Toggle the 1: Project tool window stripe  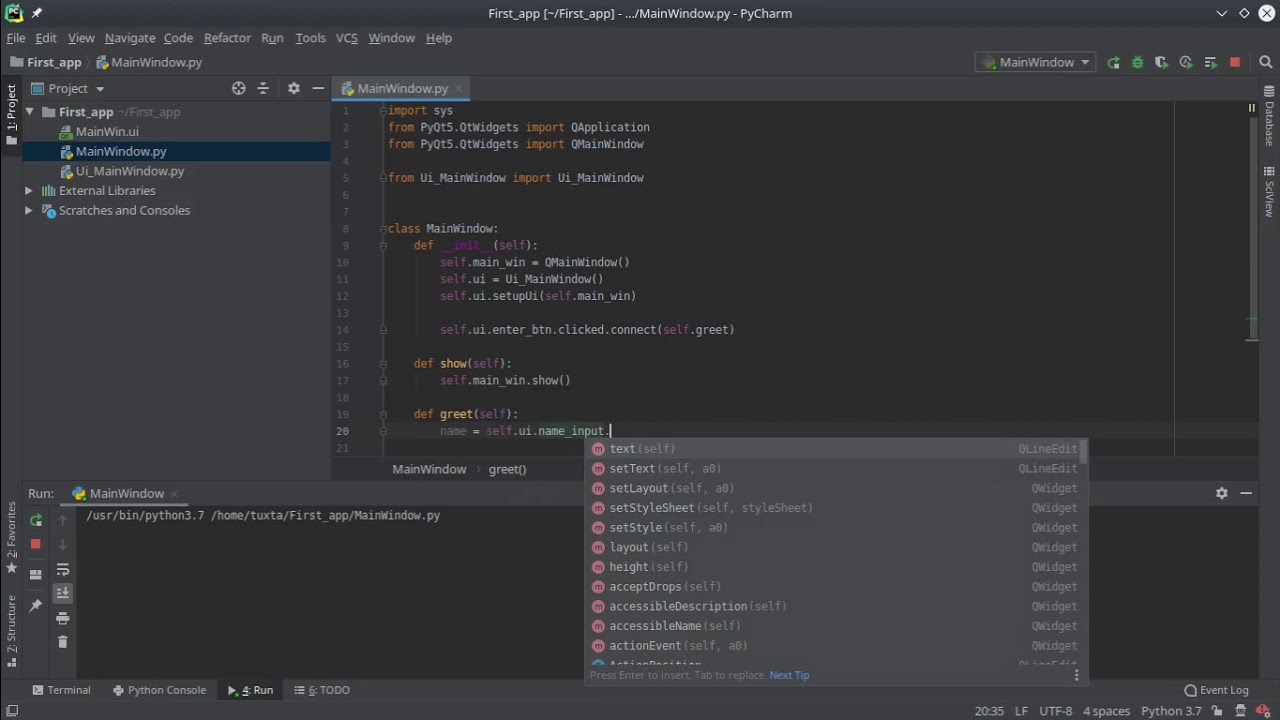click(x=11, y=115)
